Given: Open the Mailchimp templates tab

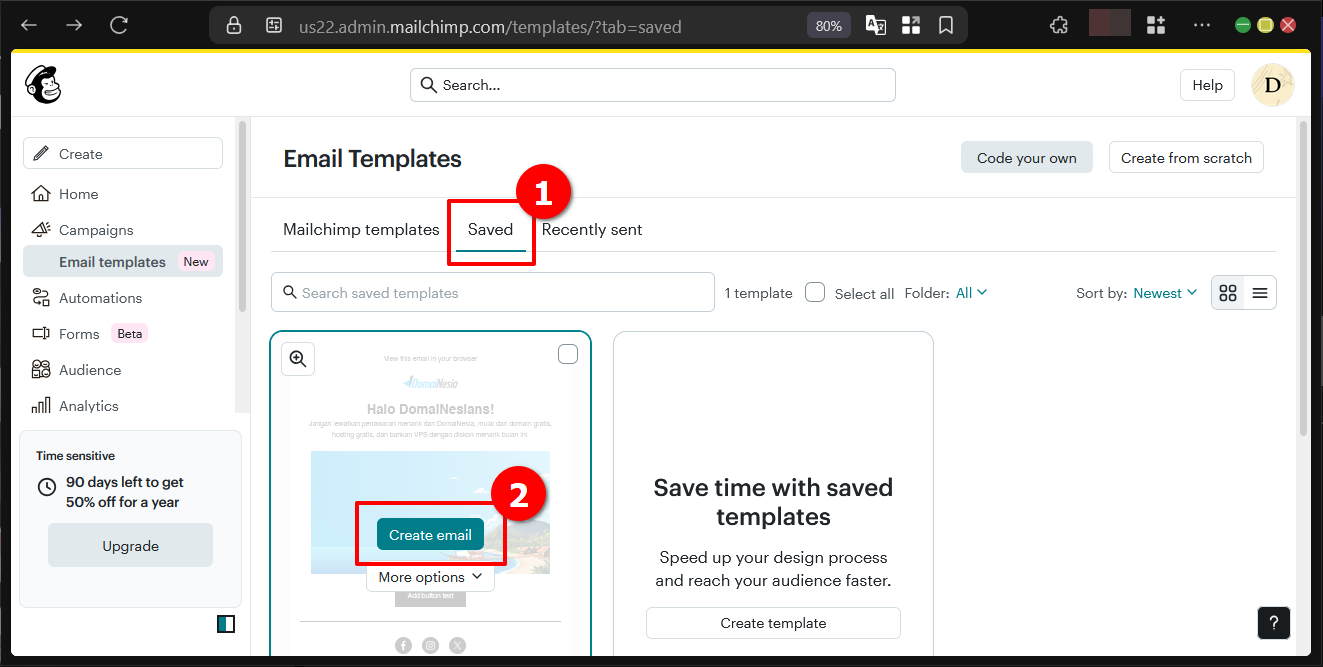Looking at the screenshot, I should (361, 229).
